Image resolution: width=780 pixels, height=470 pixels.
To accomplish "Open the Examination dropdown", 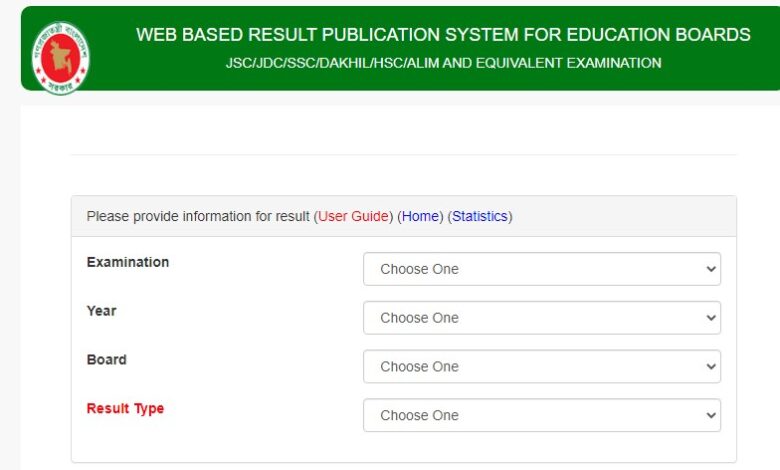I will 542,269.
